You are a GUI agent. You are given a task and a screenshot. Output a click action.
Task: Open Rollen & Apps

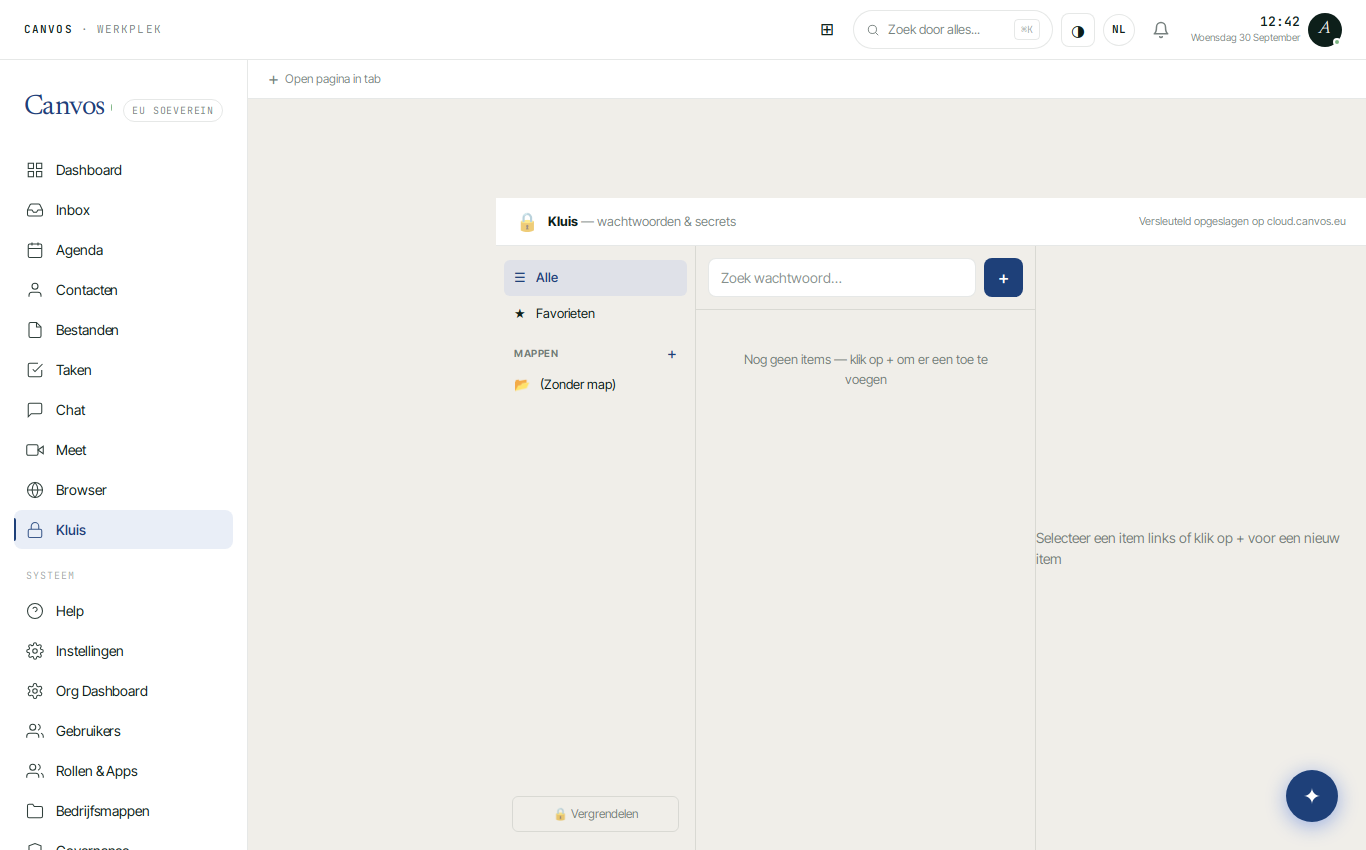pyautogui.click(x=123, y=771)
